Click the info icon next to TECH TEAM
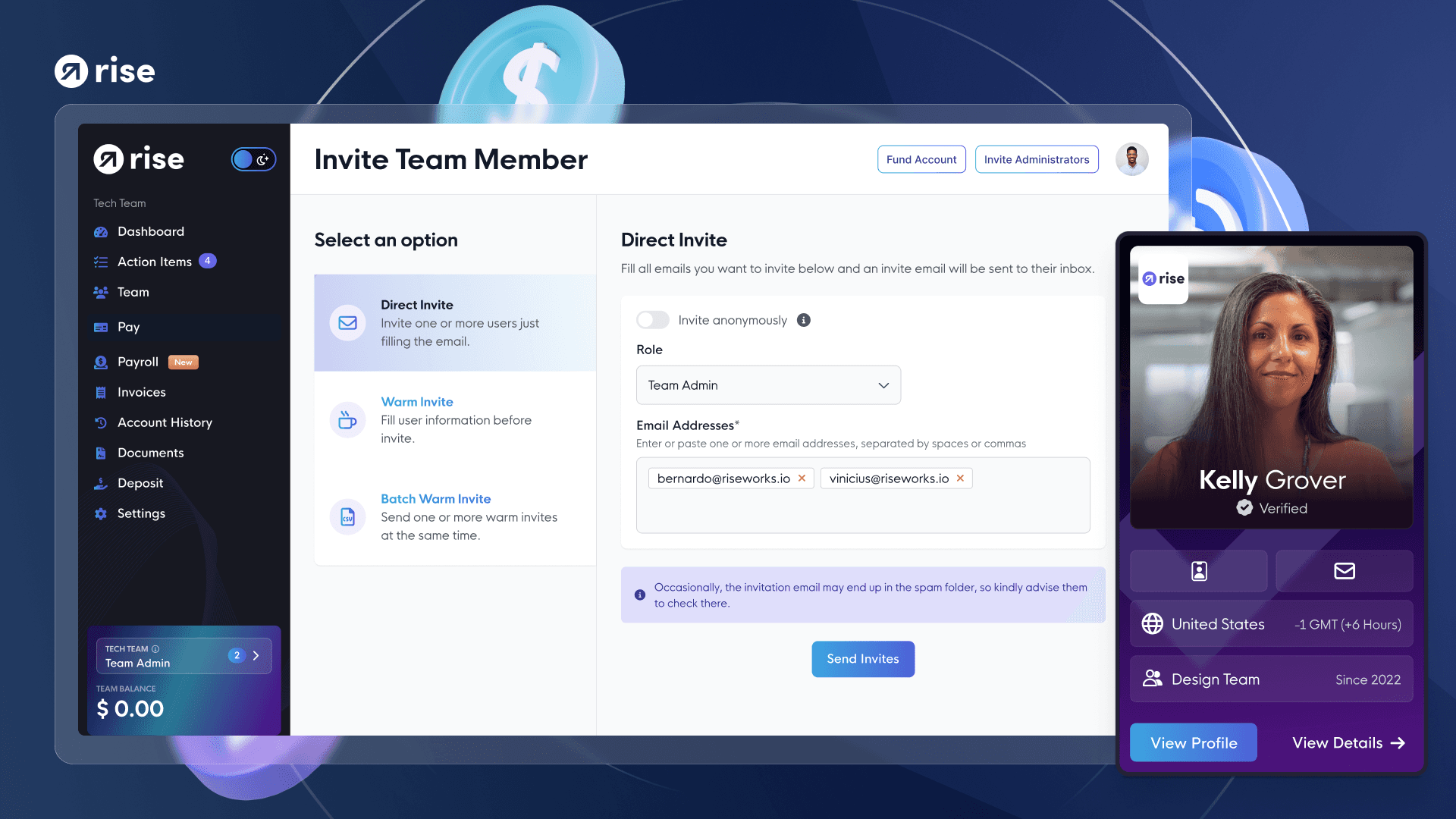 click(155, 649)
